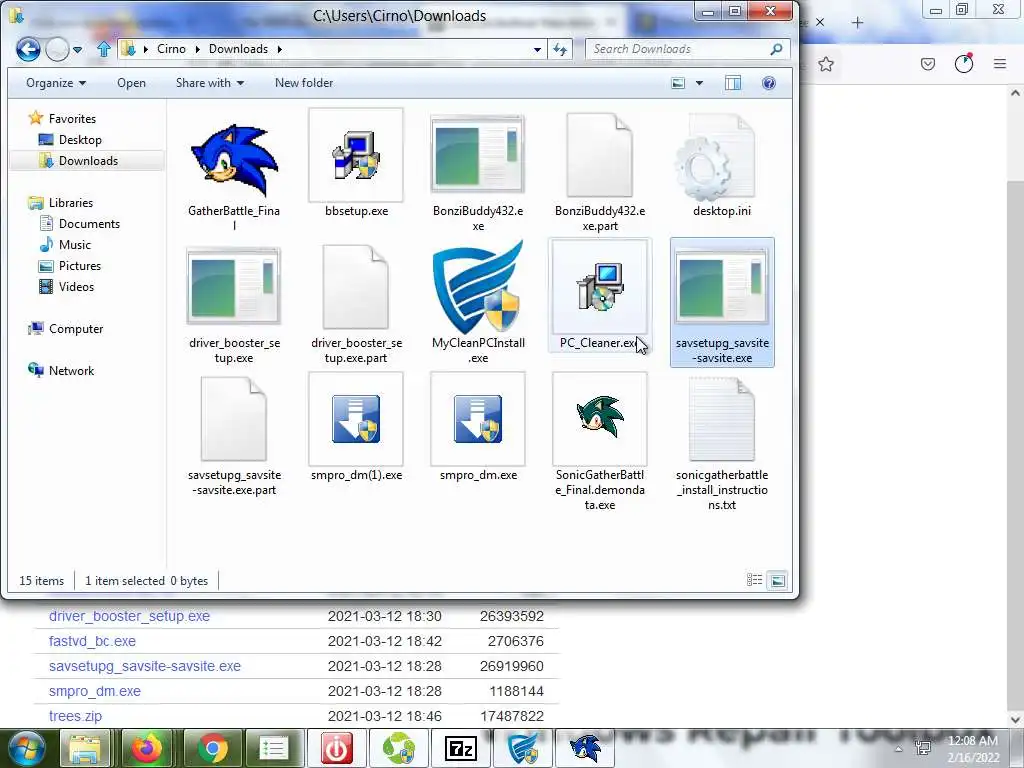This screenshot has width=1024, height=768.
Task: Click savsetupg_savsite-savsite.exe link in browser
Action: (144, 666)
